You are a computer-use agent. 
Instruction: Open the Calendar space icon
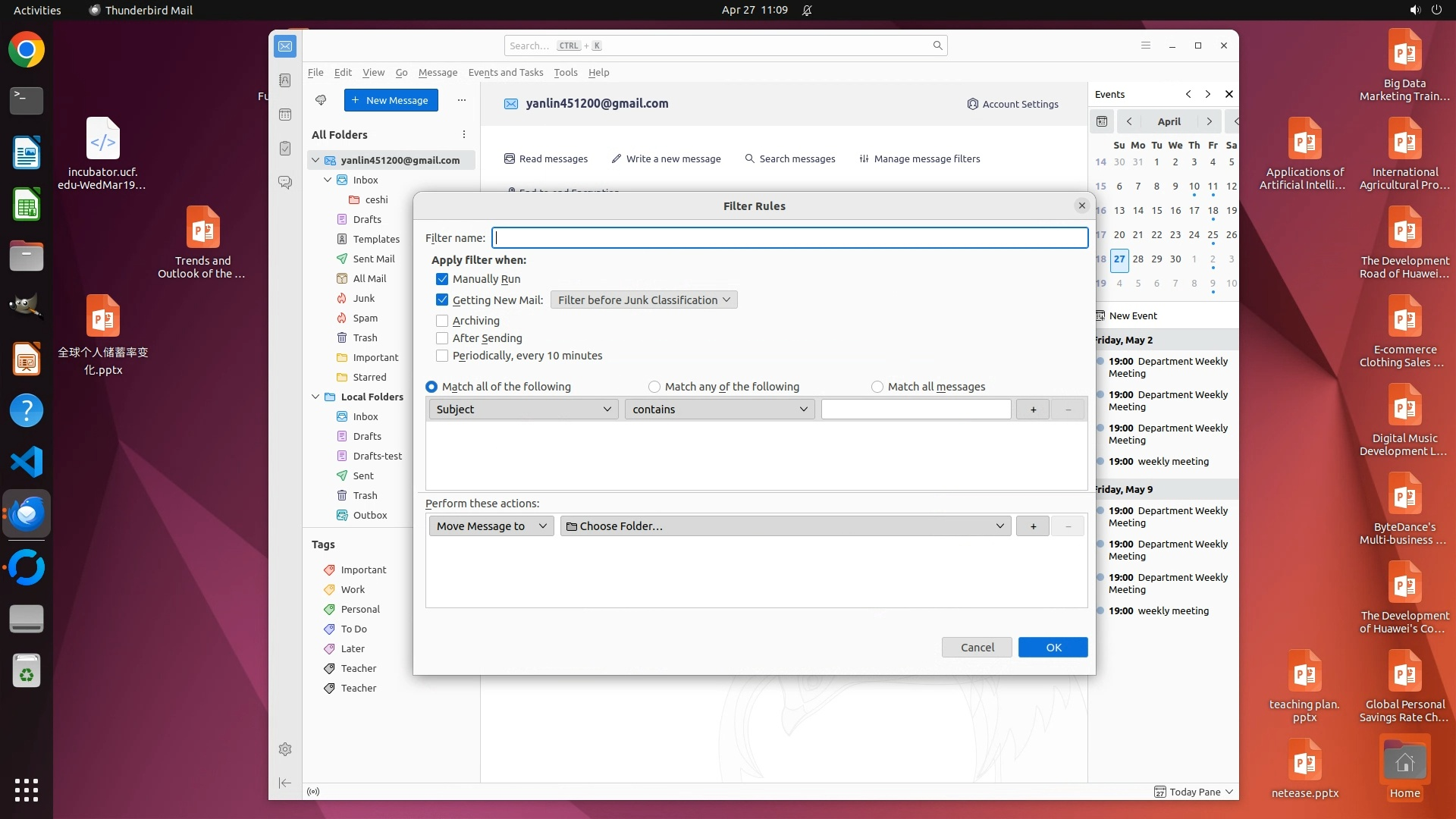click(285, 115)
